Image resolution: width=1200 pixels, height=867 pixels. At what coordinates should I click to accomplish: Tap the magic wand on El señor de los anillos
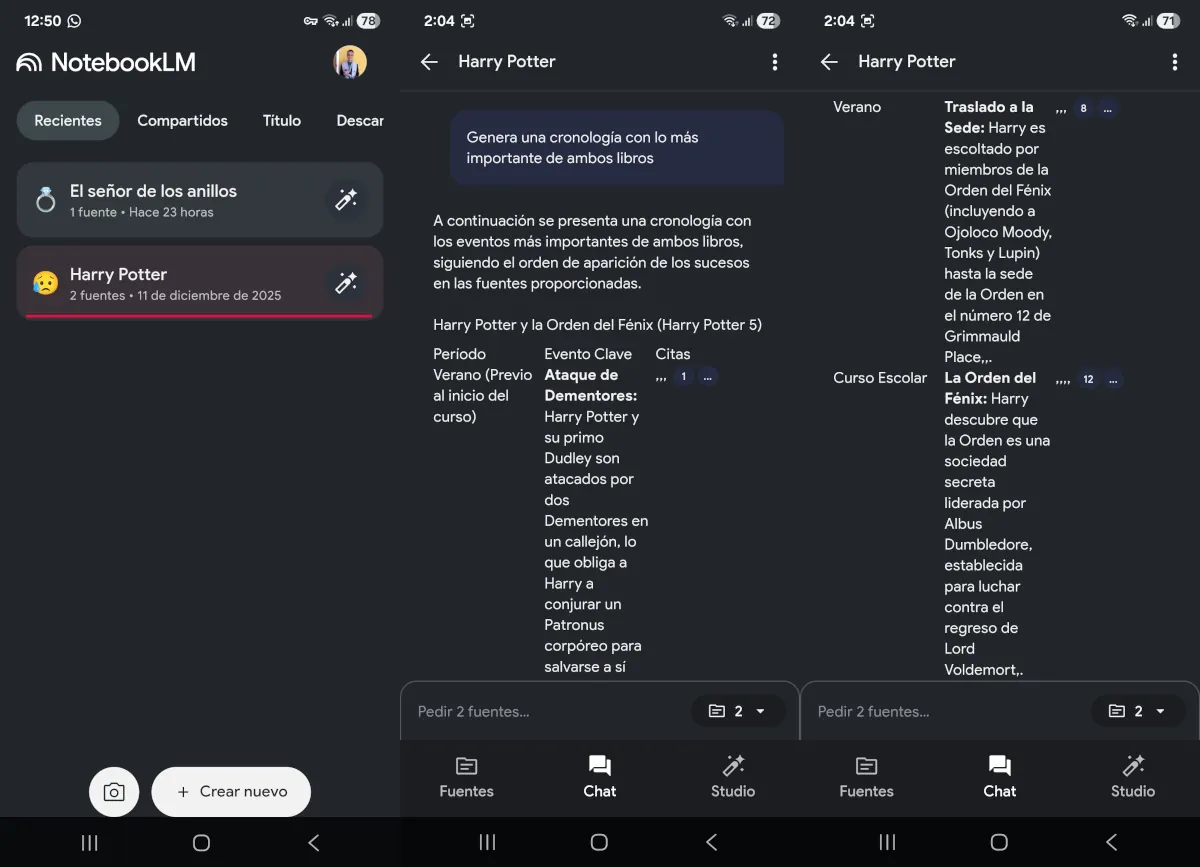point(346,199)
